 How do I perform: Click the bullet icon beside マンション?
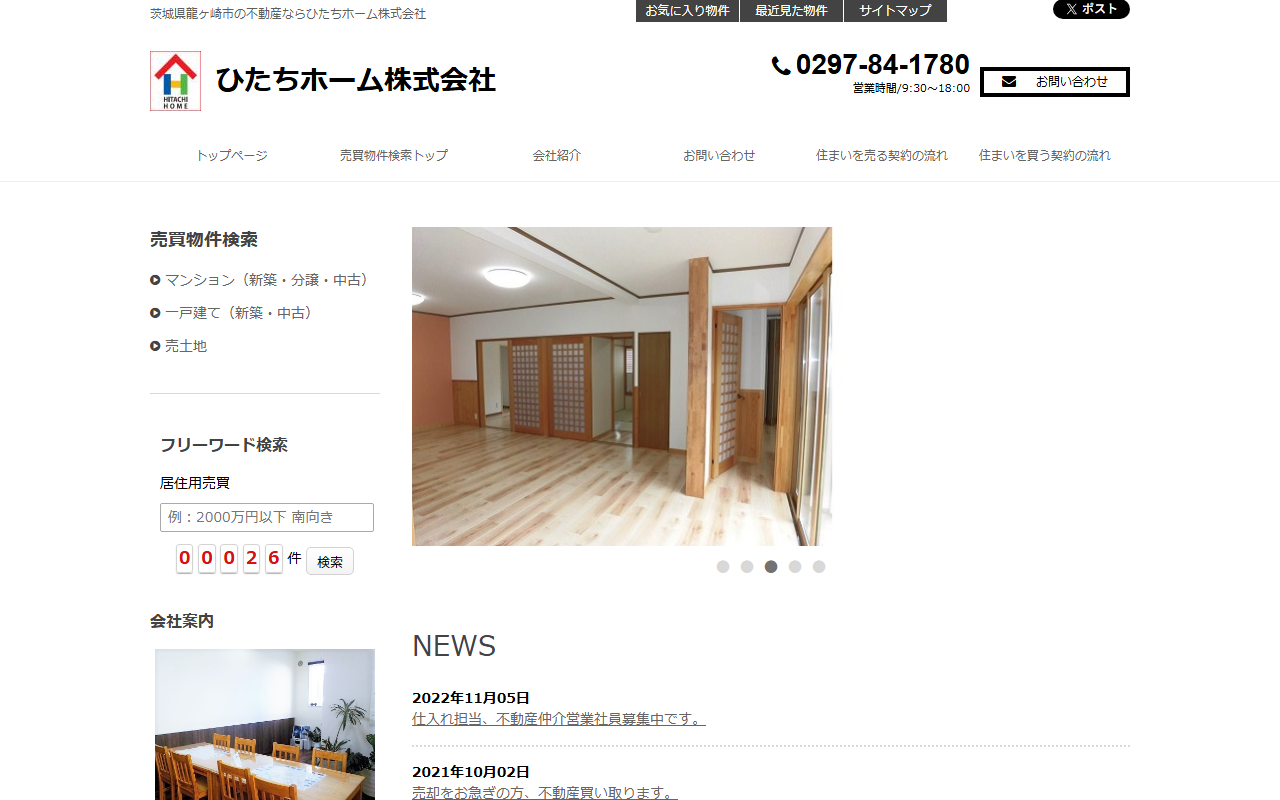click(155, 280)
